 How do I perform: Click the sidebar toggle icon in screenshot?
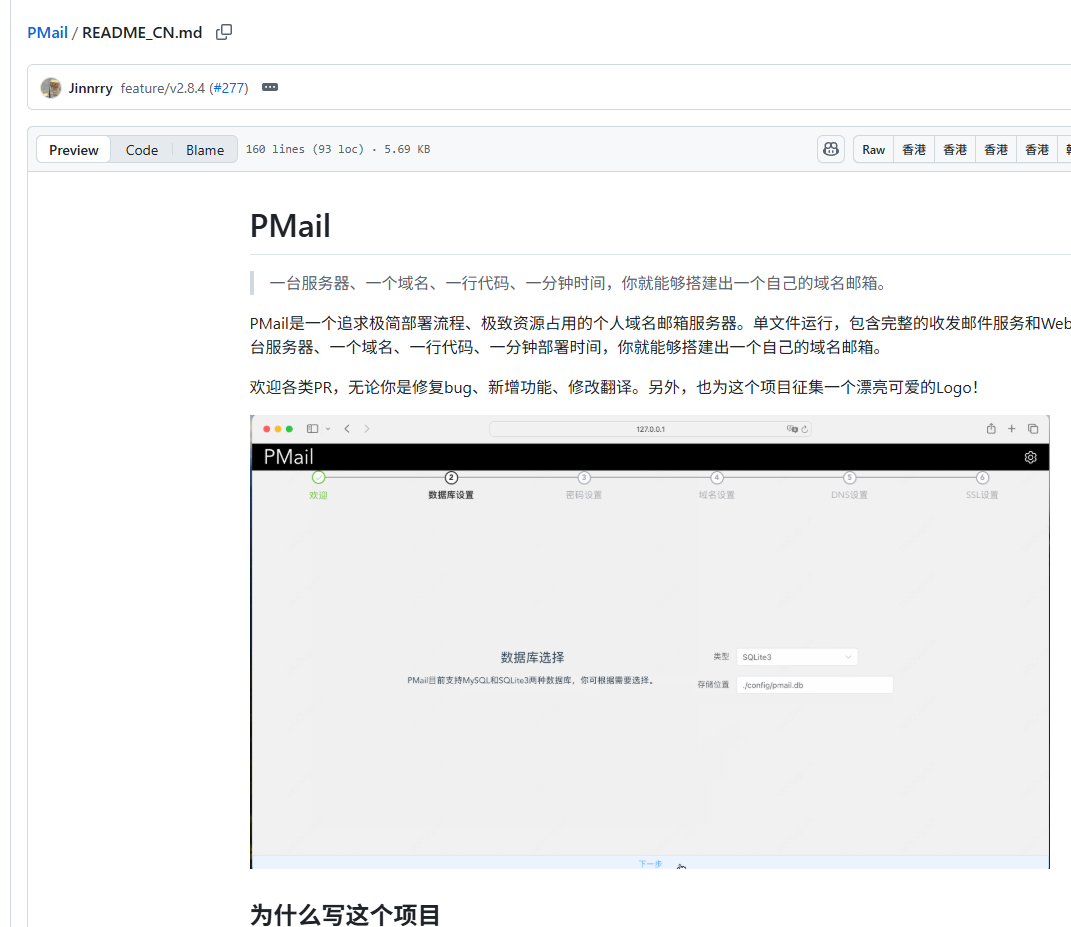coord(313,429)
